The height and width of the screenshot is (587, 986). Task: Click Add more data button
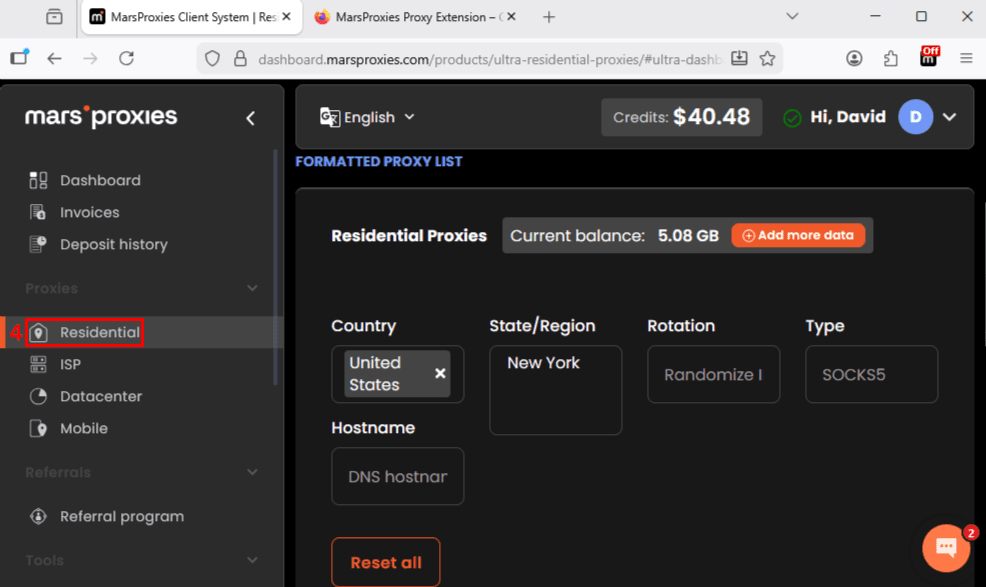click(798, 235)
